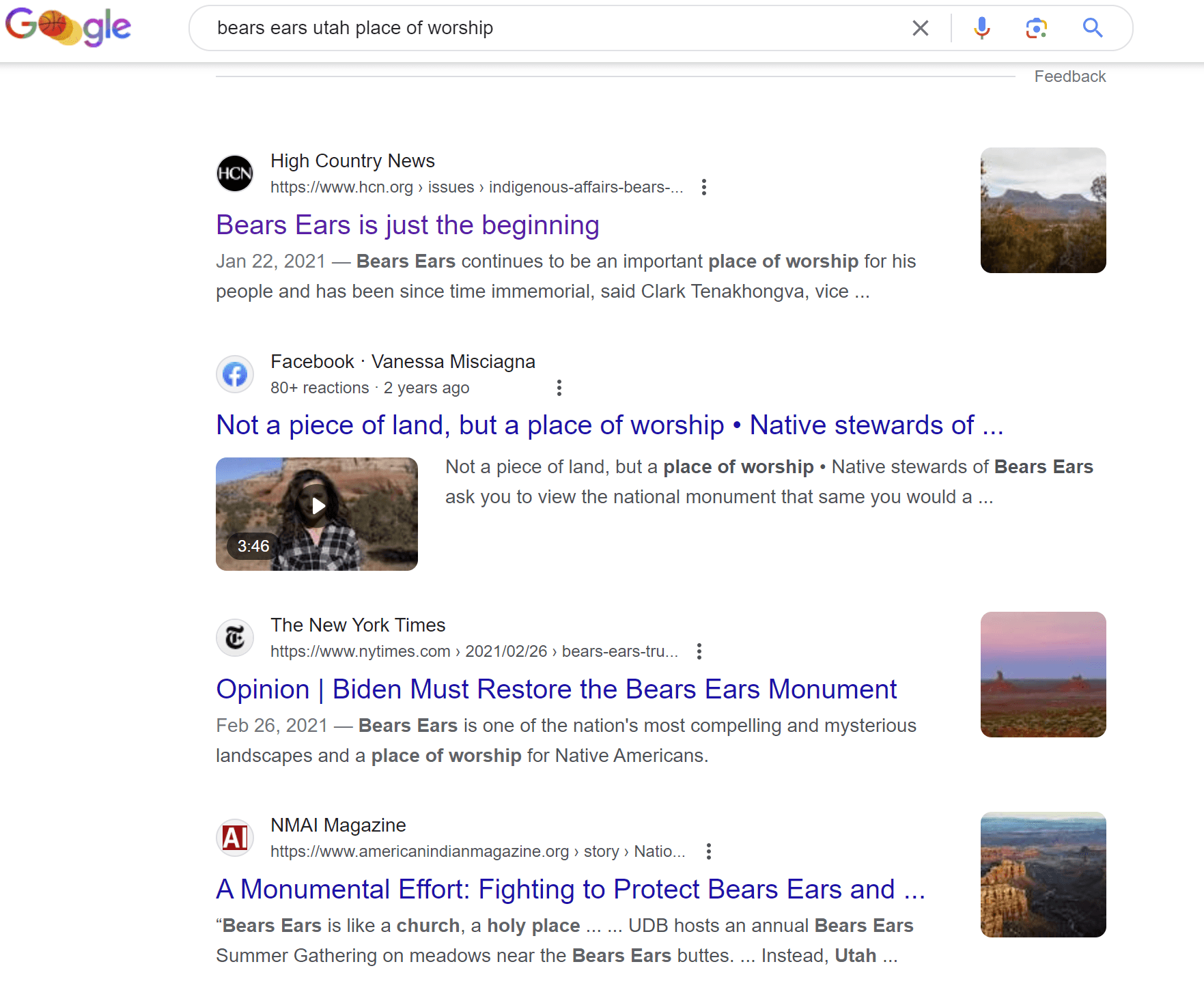Clear the search box text

click(920, 28)
